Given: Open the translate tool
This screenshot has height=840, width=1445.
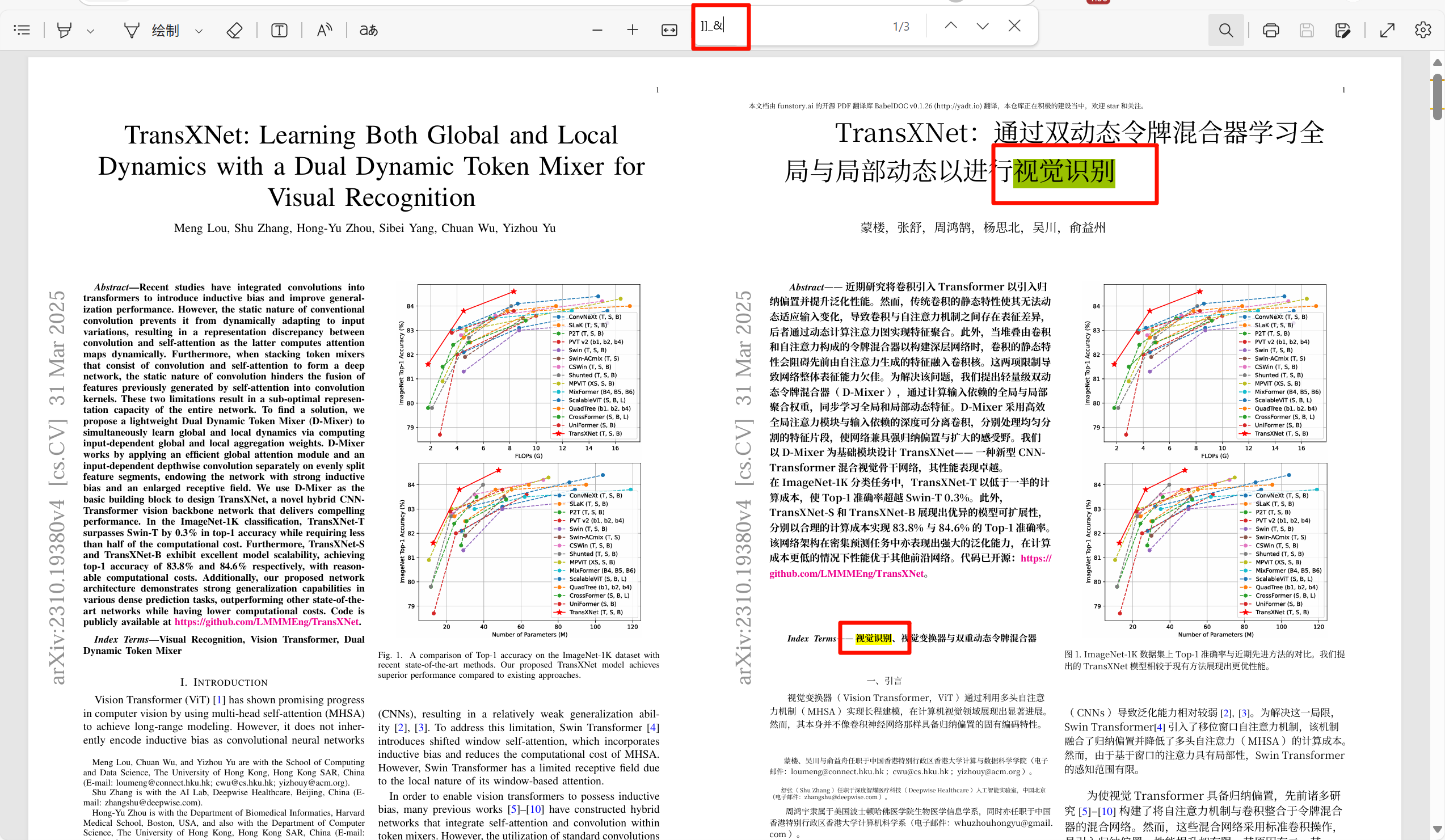Looking at the screenshot, I should click(x=368, y=30).
